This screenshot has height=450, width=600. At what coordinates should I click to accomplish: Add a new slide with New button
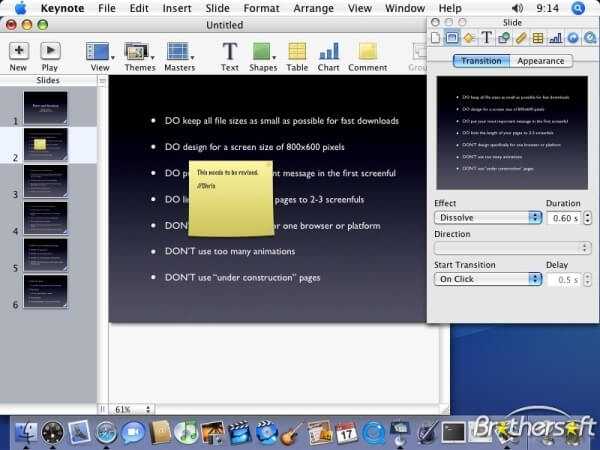[x=18, y=56]
